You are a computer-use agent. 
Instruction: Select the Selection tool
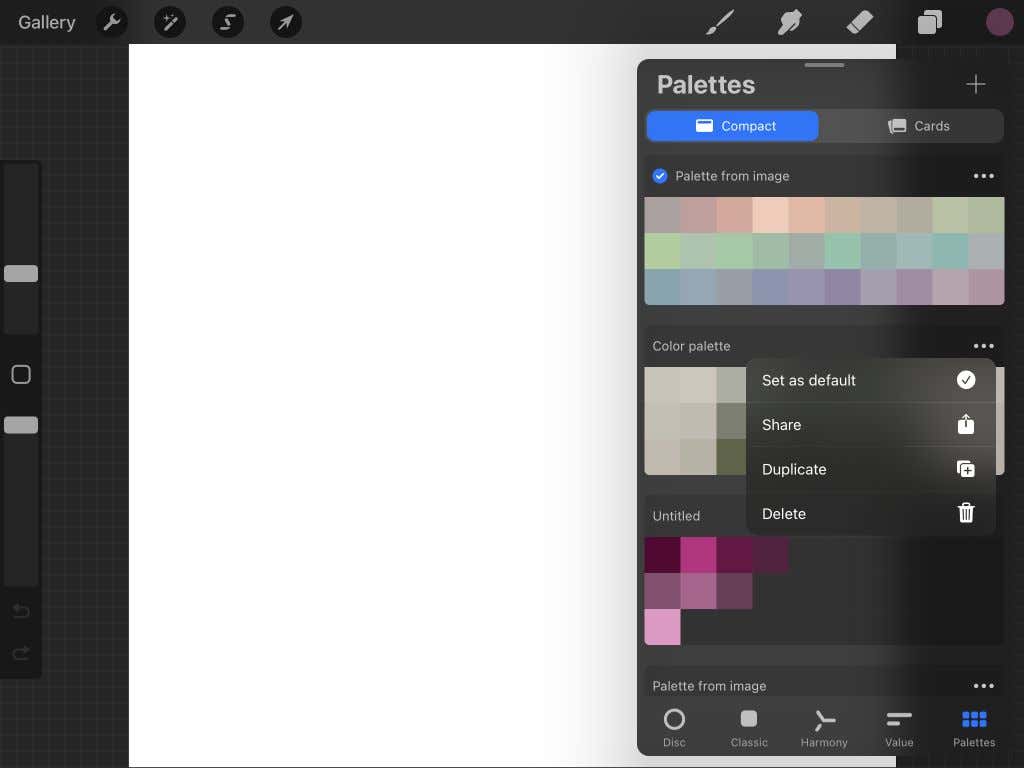coord(227,22)
